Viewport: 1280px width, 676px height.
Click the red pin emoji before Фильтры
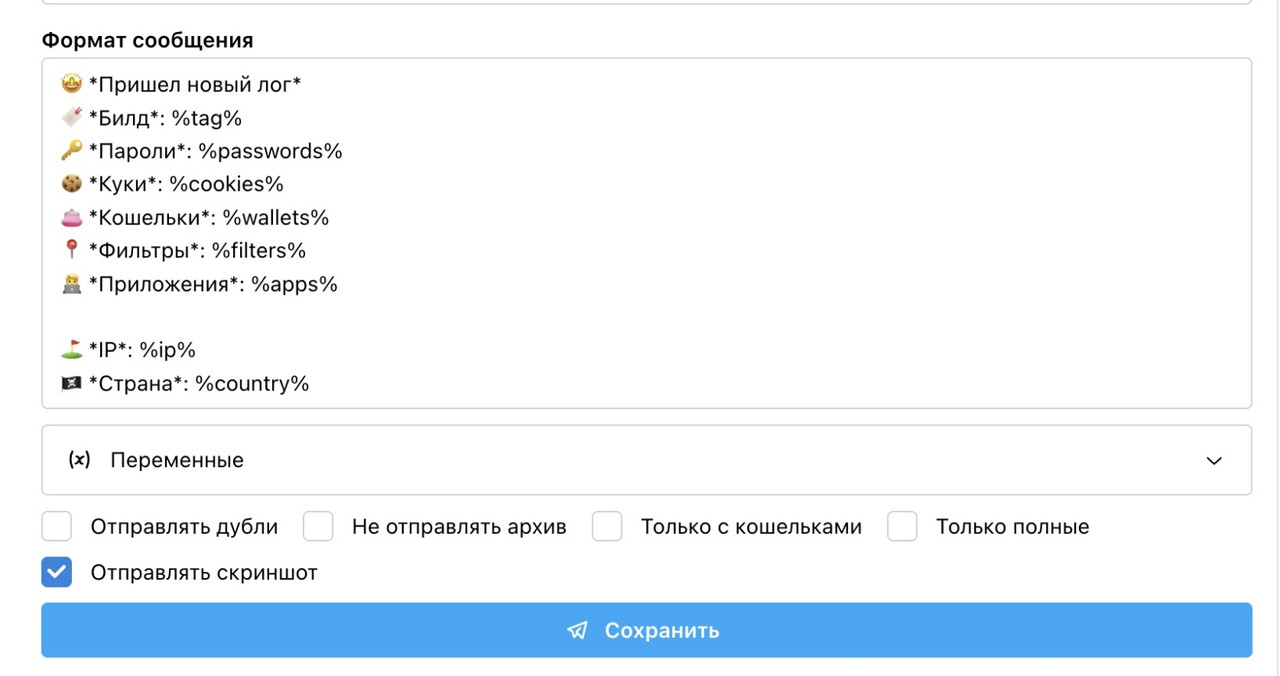coord(71,250)
